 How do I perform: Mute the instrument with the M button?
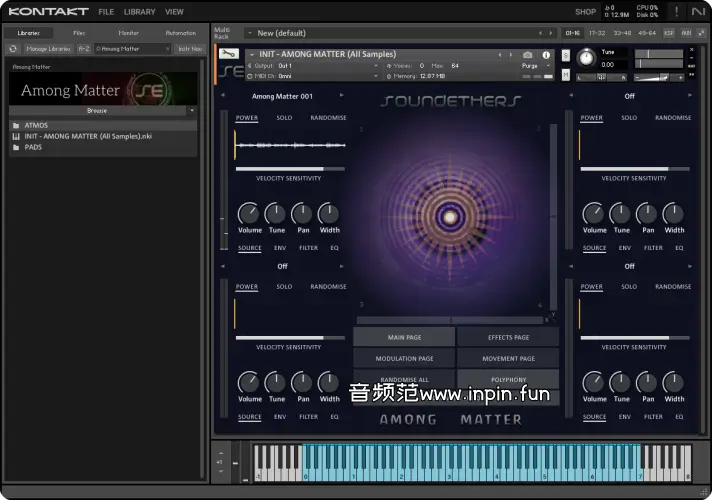pyautogui.click(x=566, y=76)
